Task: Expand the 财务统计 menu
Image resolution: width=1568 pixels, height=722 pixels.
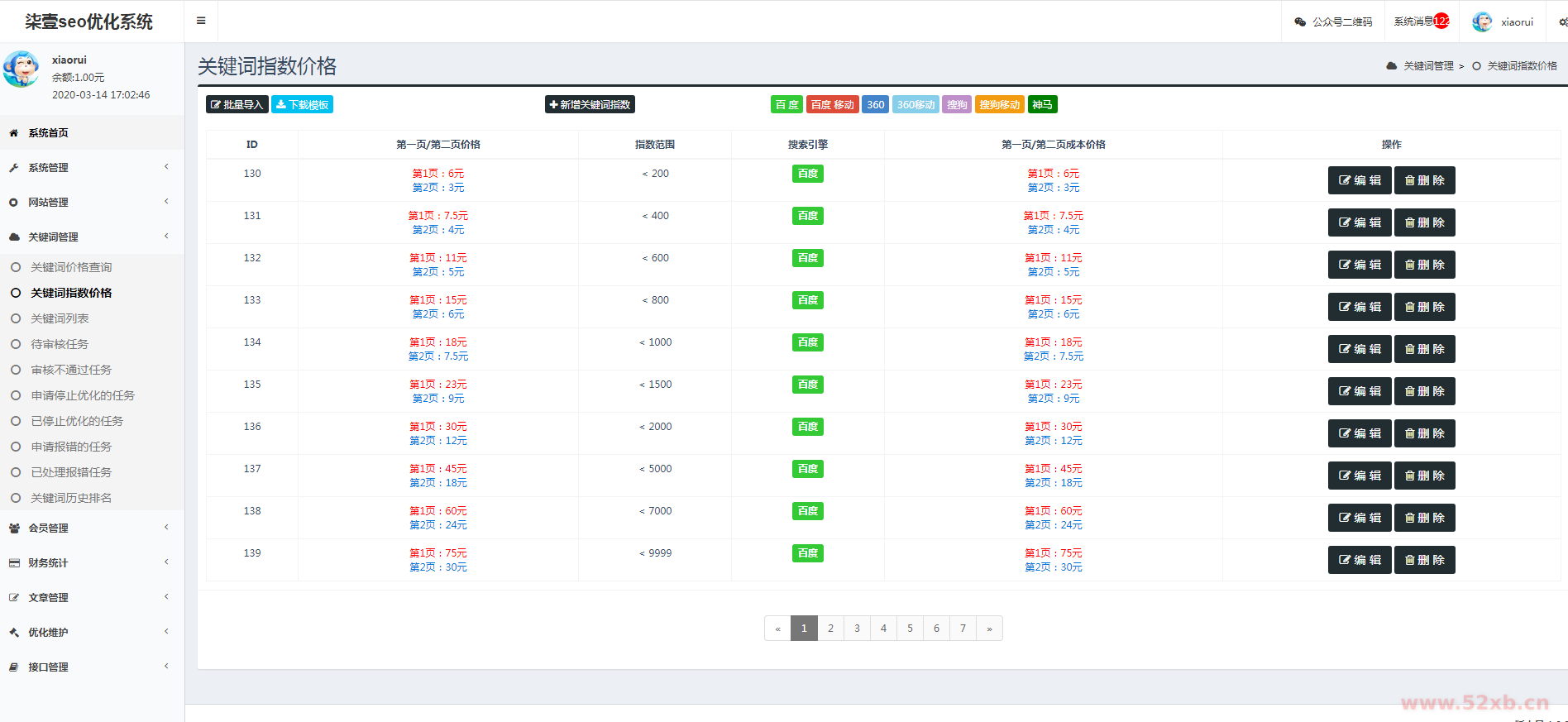Action: (49, 563)
